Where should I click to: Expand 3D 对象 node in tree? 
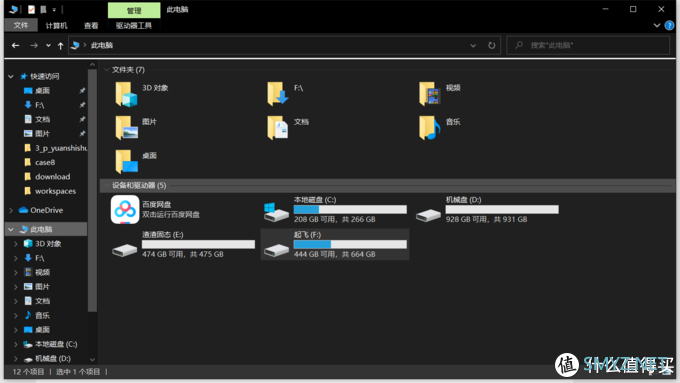16,244
